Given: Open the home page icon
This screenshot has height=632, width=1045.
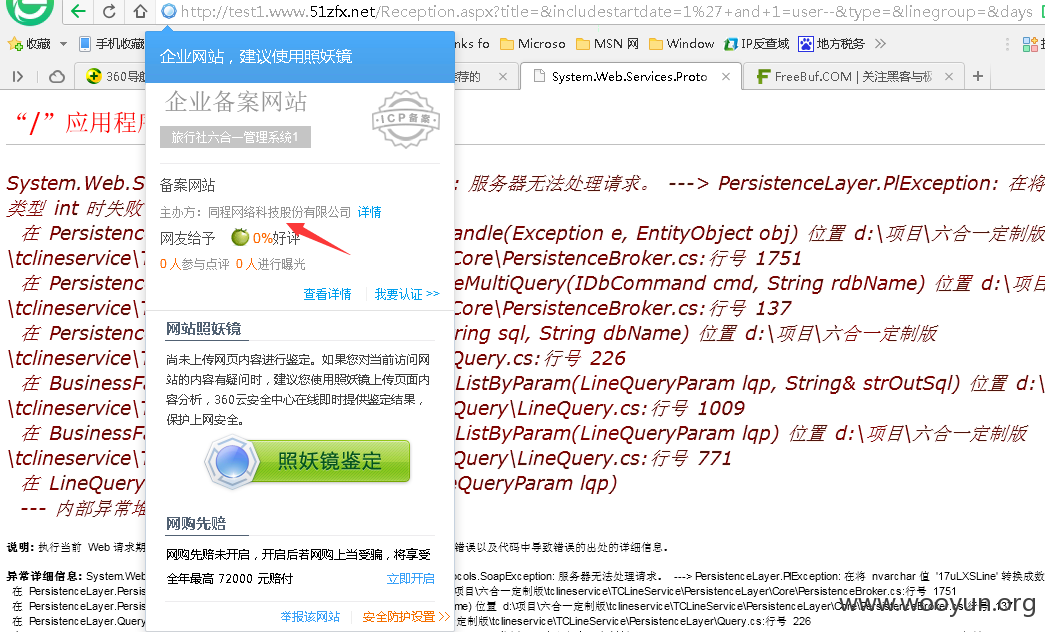Looking at the screenshot, I should tap(140, 11).
